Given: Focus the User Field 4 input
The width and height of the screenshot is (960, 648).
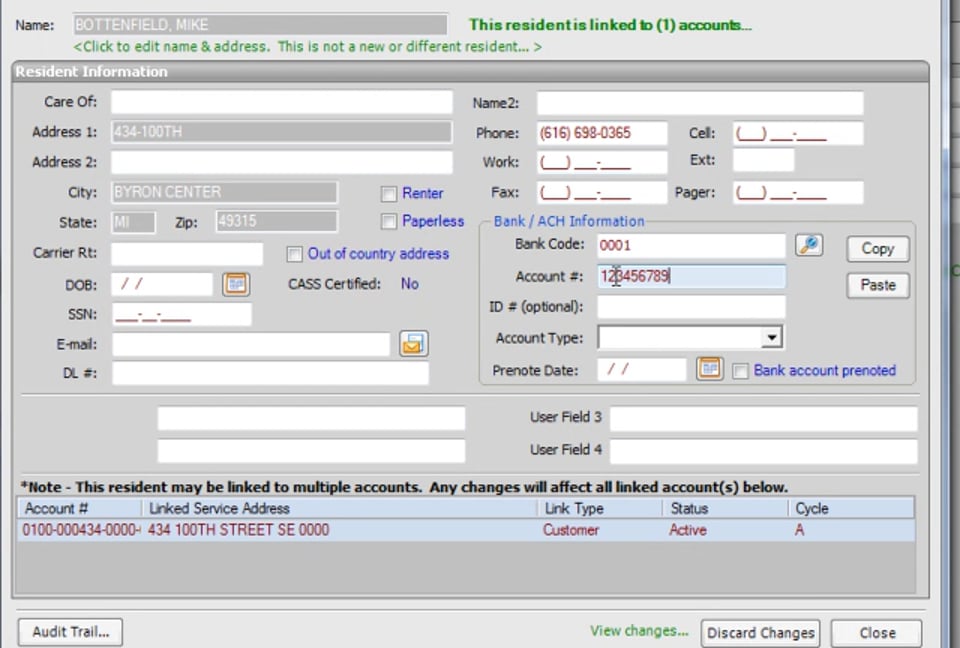Looking at the screenshot, I should [763, 451].
